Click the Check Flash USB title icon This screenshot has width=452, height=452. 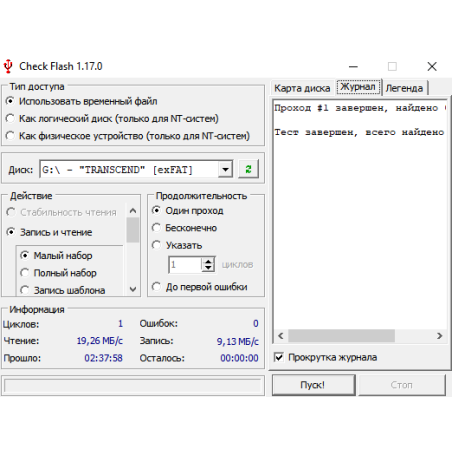pos(8,66)
